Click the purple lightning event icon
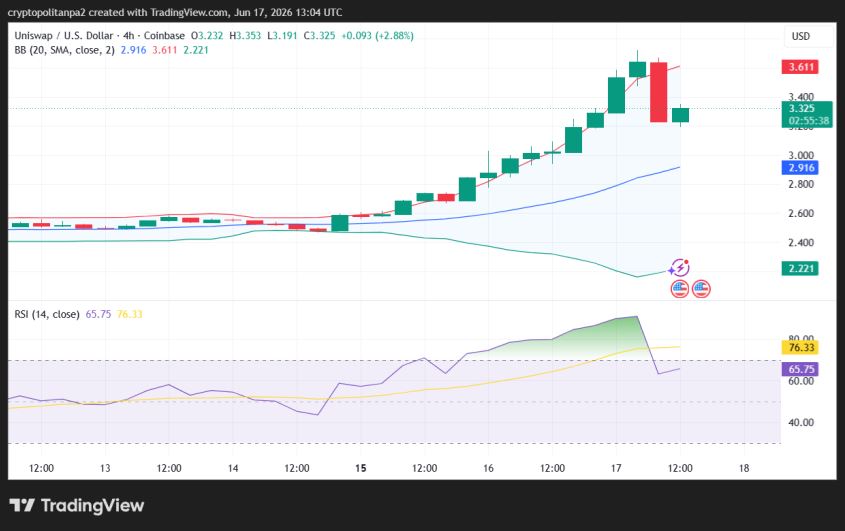The height and width of the screenshot is (531, 845). [680, 267]
